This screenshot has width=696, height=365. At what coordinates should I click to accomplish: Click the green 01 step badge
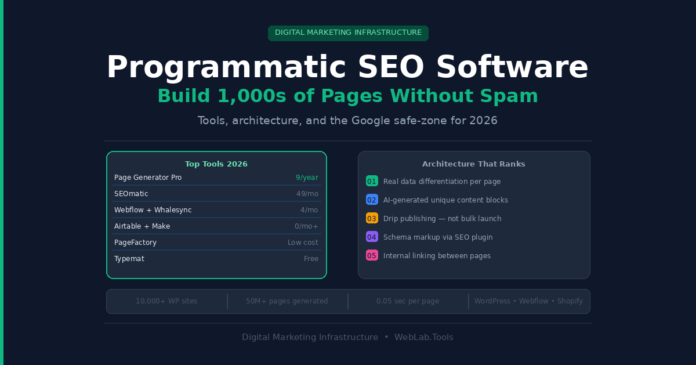tap(372, 181)
